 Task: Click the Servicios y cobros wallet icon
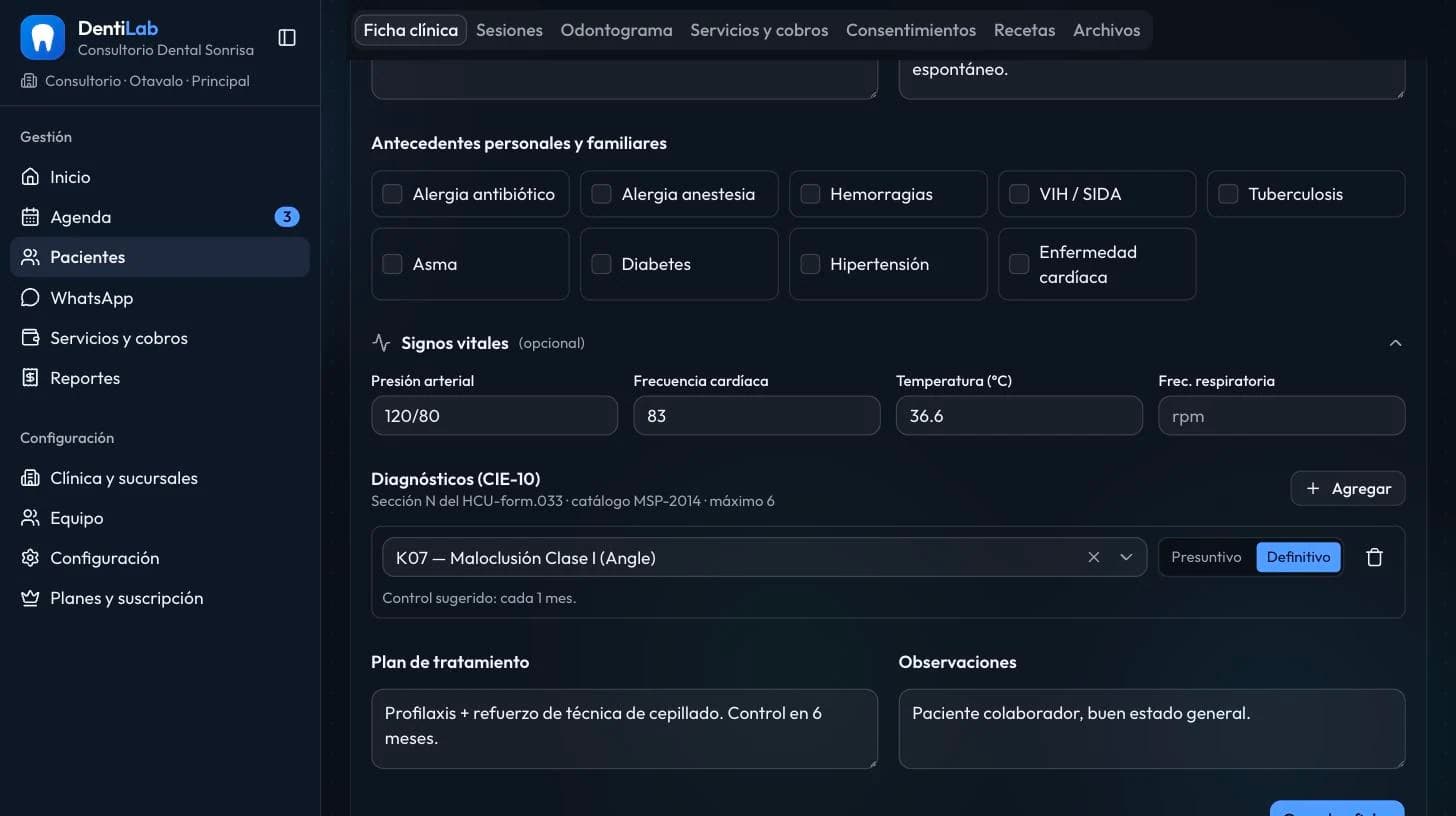[x=31, y=338]
